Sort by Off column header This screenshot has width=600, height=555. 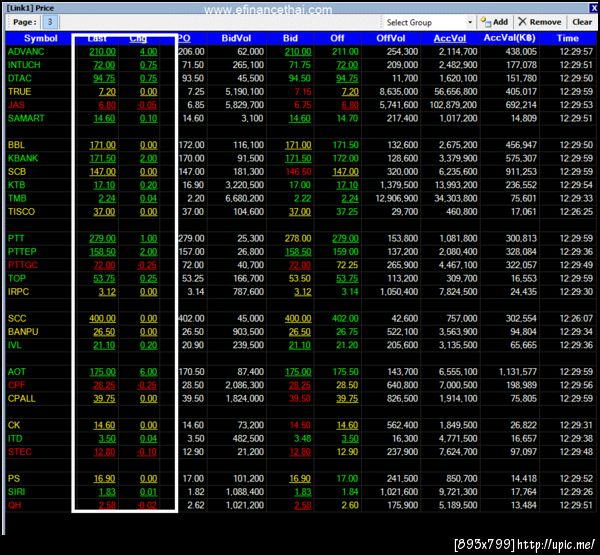click(337, 38)
